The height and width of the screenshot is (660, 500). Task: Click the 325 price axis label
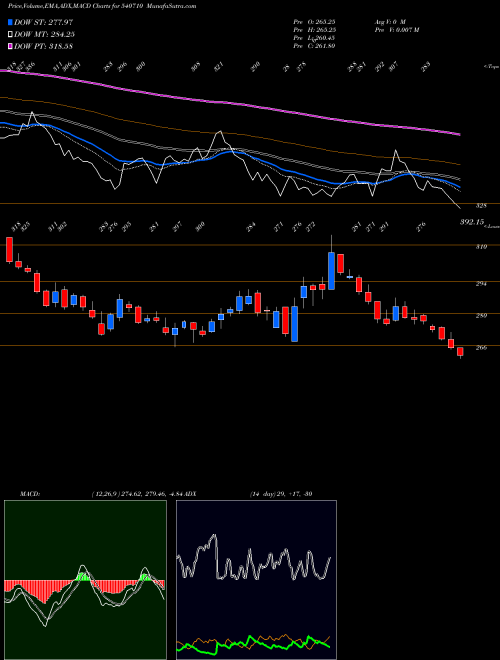(x=482, y=205)
